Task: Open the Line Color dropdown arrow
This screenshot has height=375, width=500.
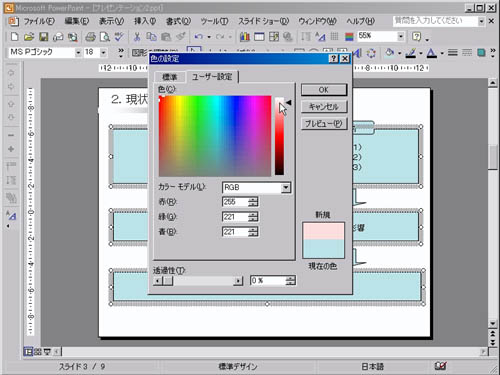Action: coord(421,53)
